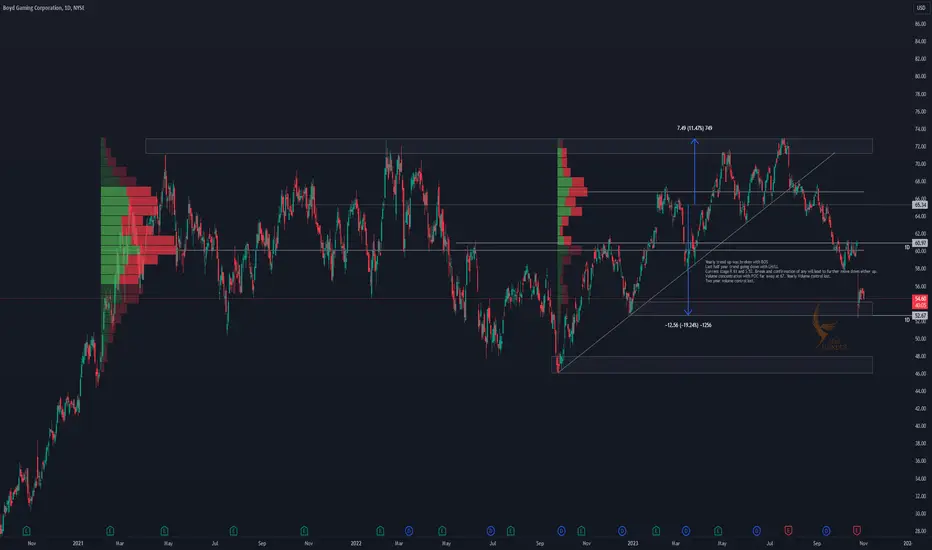Select the upward blue measurement arrow

(694, 171)
